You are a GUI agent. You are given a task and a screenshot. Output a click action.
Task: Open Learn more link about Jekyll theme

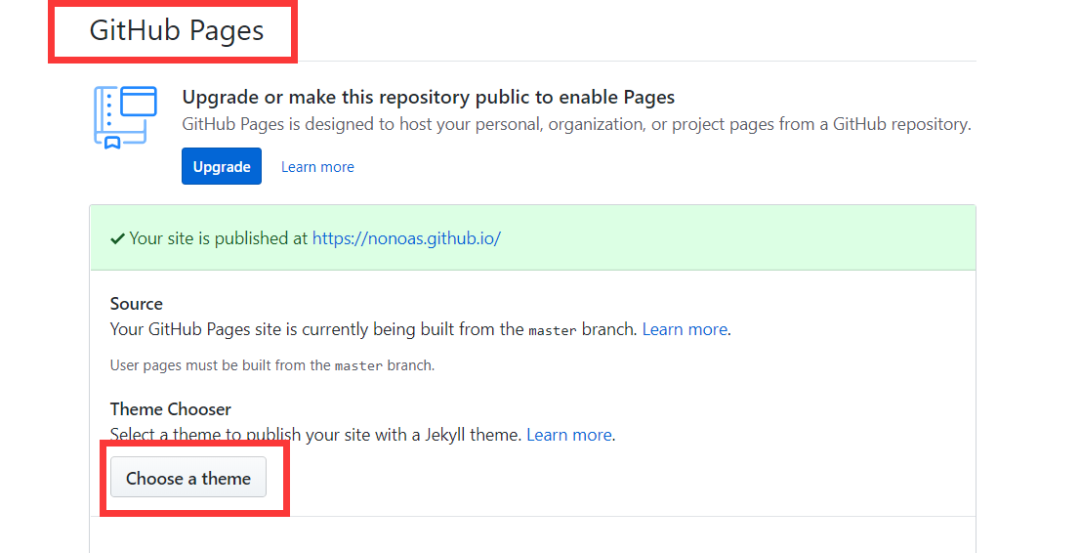click(569, 435)
